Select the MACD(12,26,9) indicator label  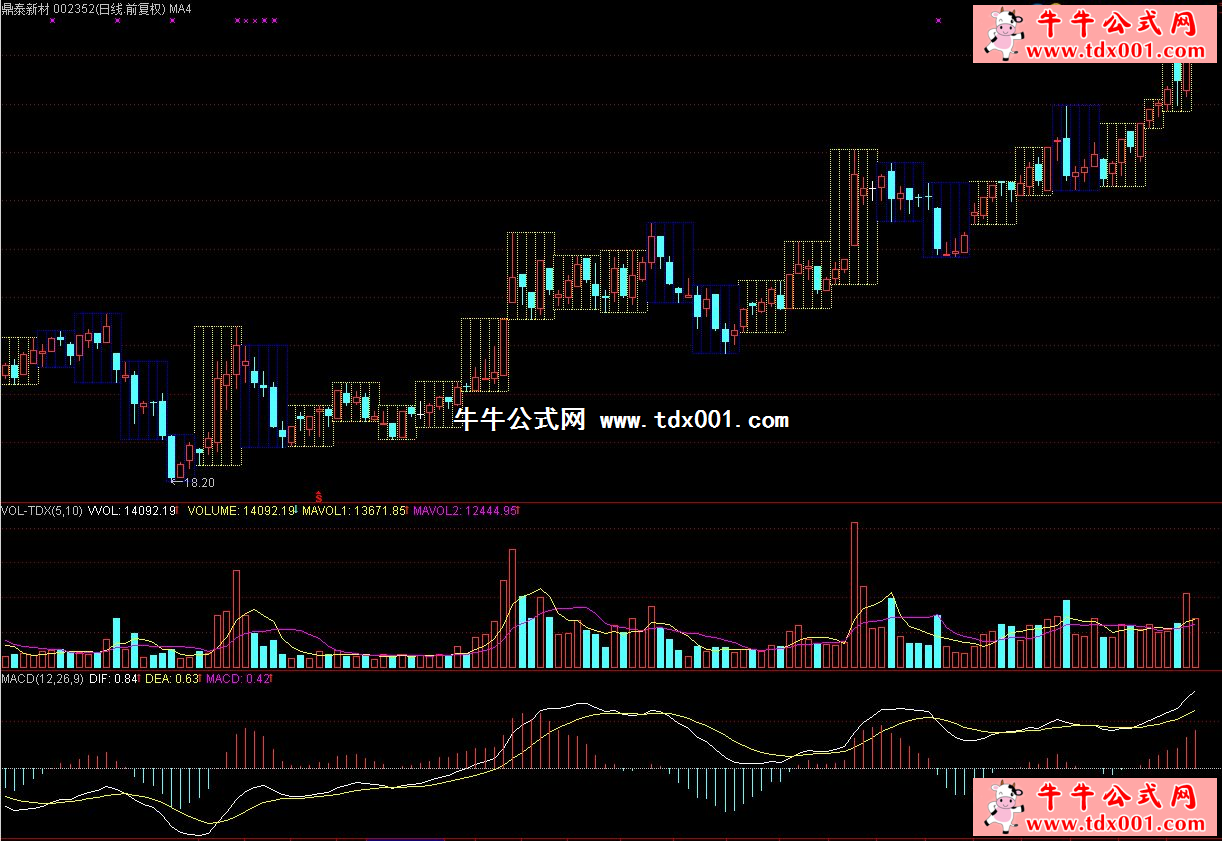pyautogui.click(x=42, y=679)
